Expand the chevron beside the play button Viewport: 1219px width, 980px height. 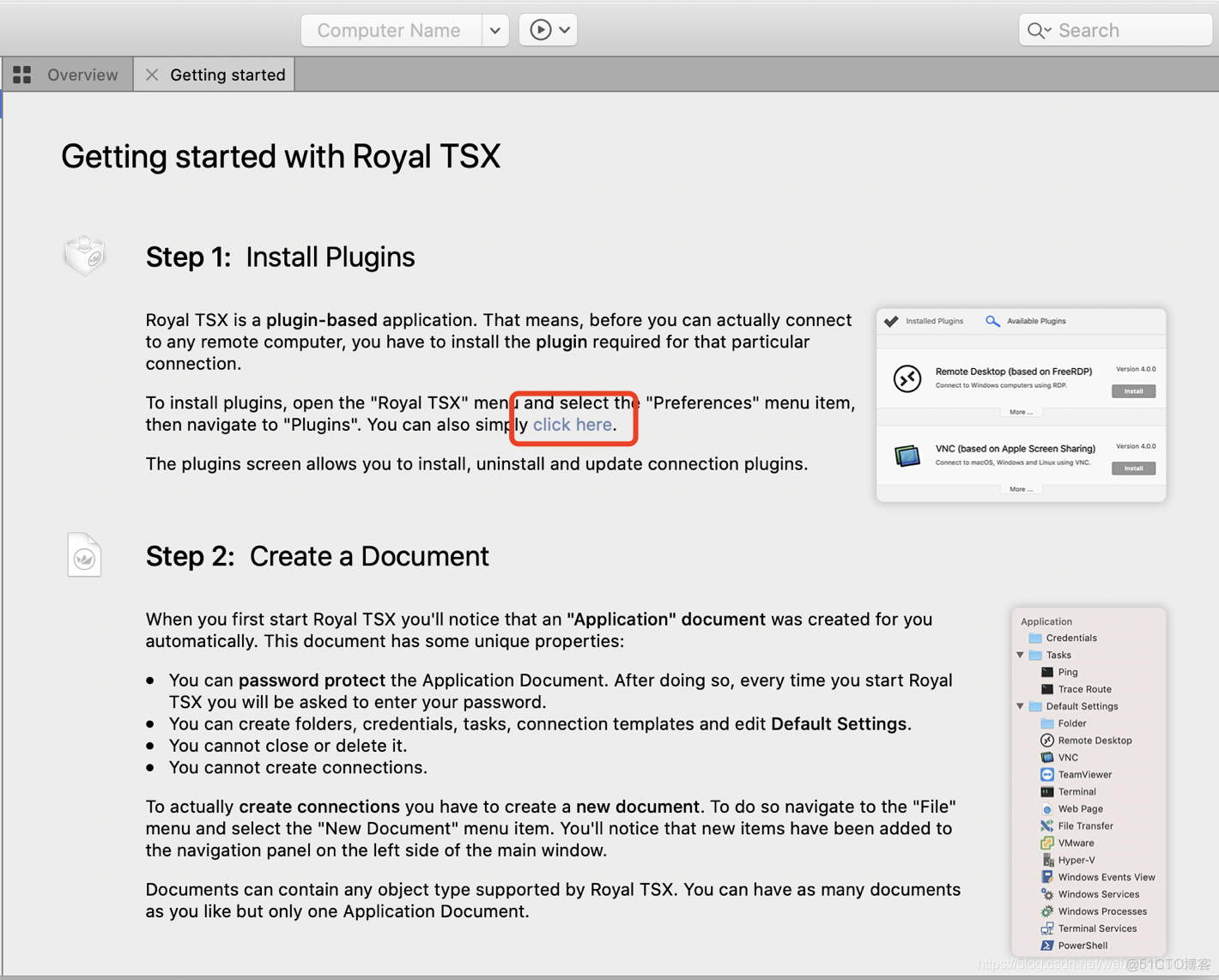pos(565,30)
